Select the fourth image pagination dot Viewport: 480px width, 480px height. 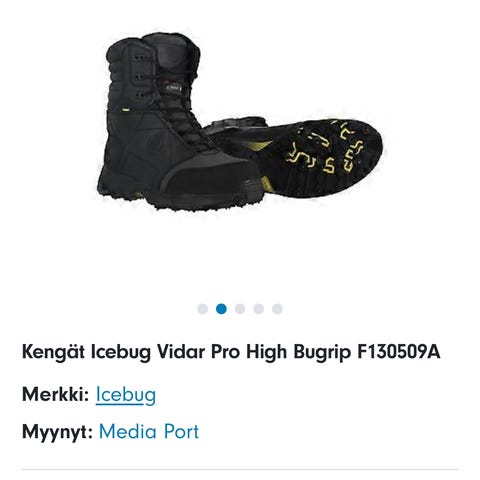(x=259, y=309)
